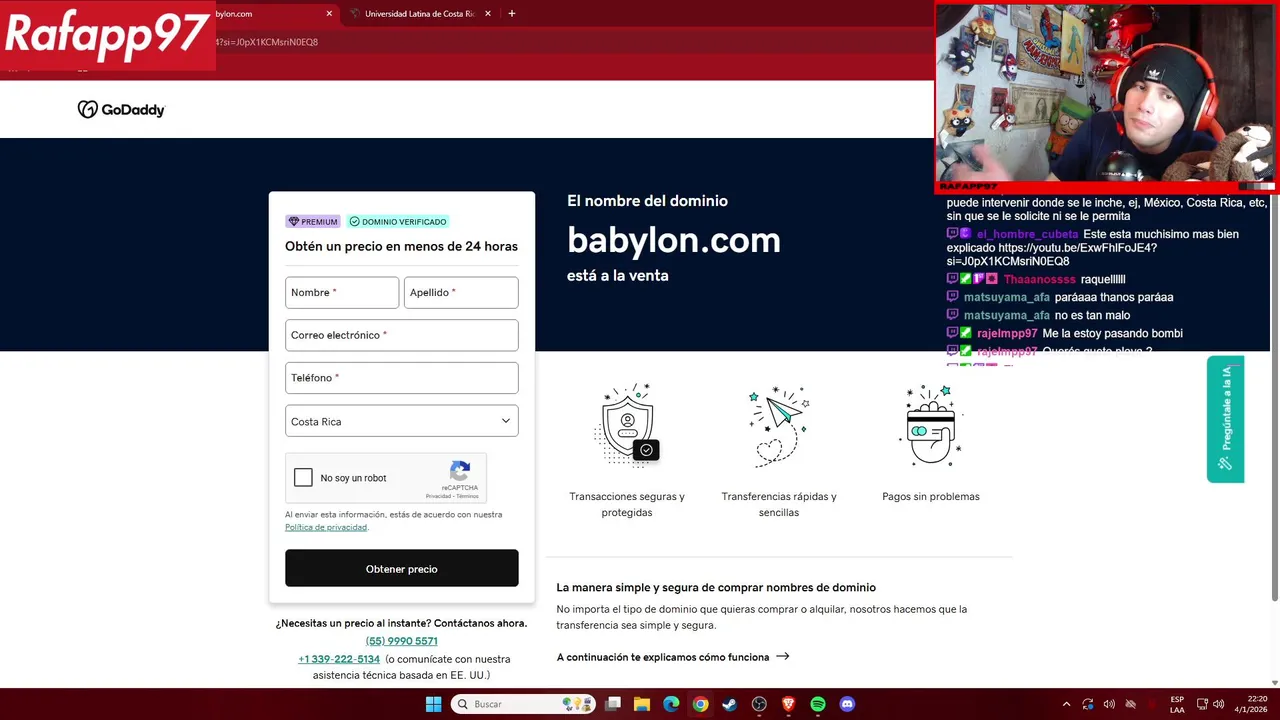Close the babylon.com browser tab
The width and height of the screenshot is (1280, 720).
click(329, 14)
